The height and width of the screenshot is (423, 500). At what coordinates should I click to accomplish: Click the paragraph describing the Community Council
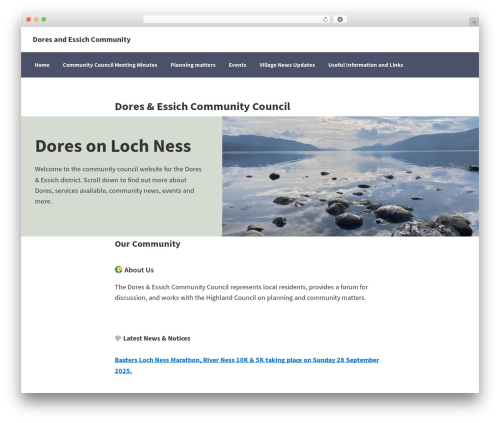pos(241,292)
